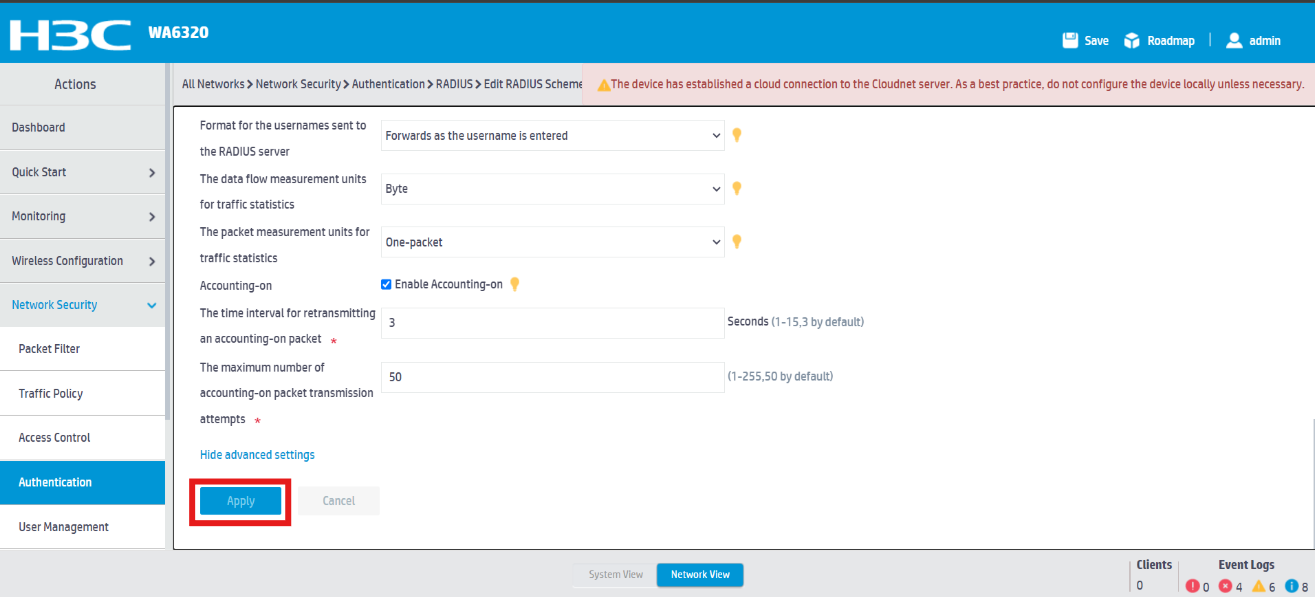Open the Roadmap icon in header
The width and height of the screenshot is (1315, 597).
[1132, 41]
